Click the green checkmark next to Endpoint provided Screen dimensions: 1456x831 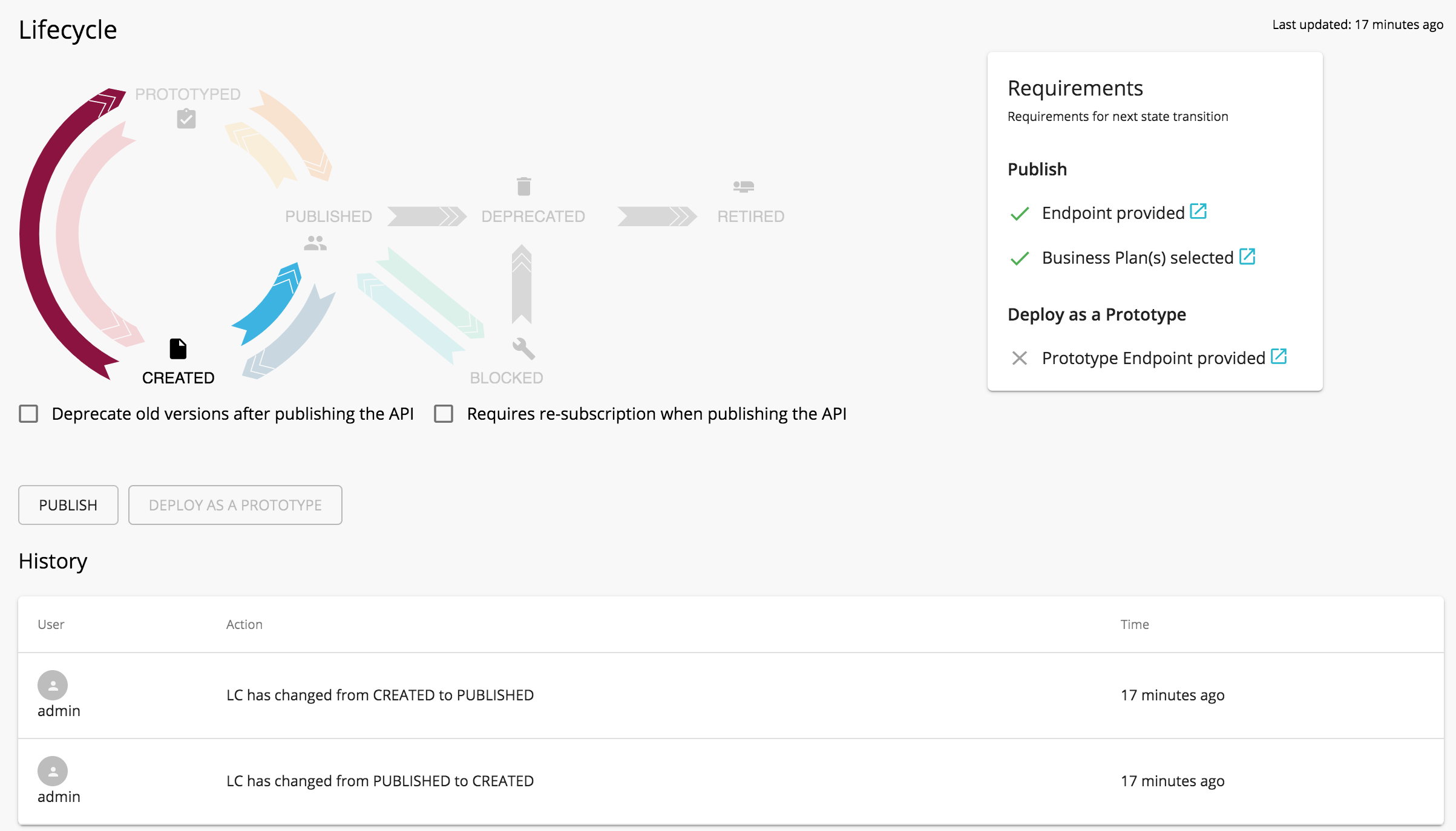tap(1019, 213)
